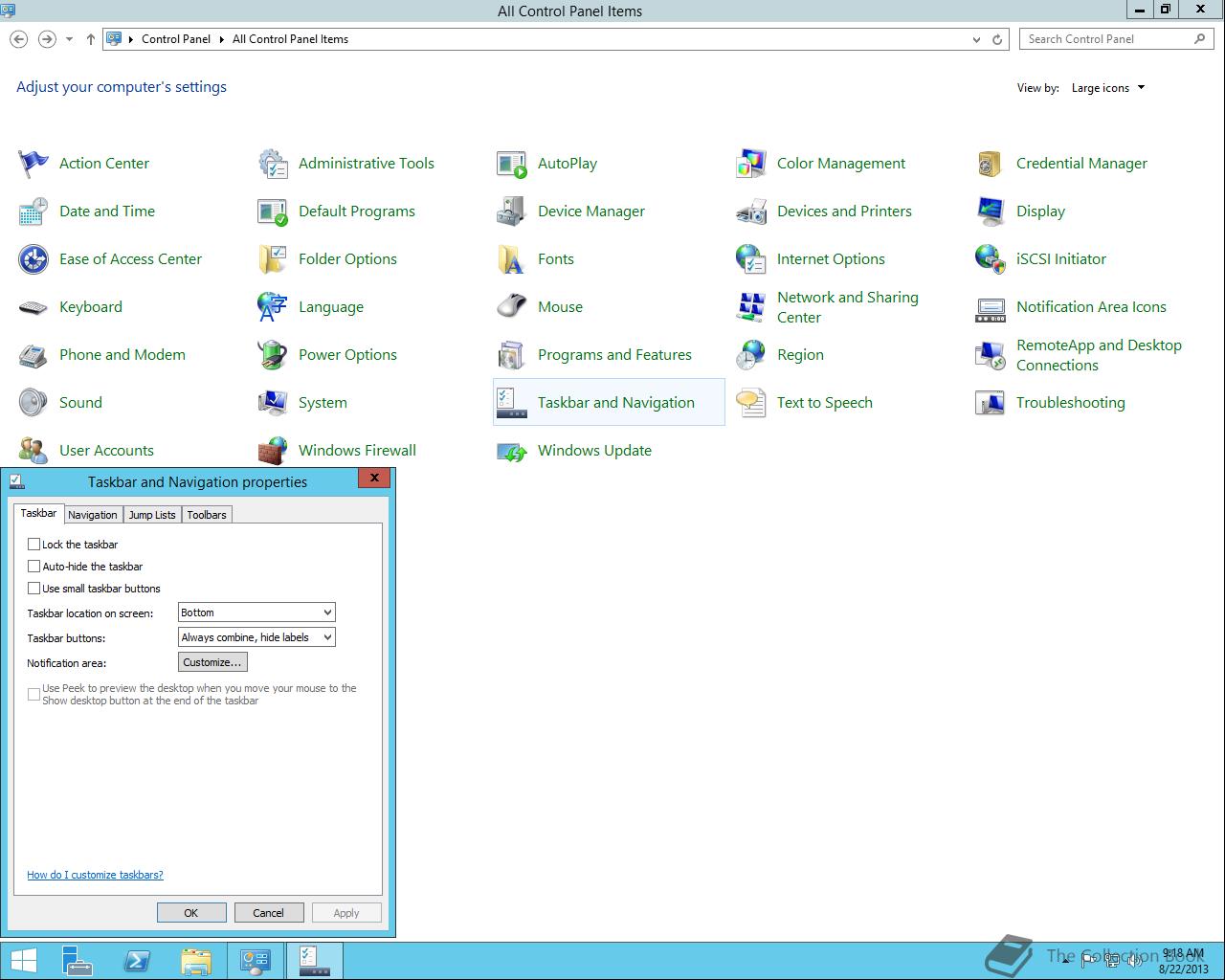Open the Programs and Features icon

coord(512,355)
